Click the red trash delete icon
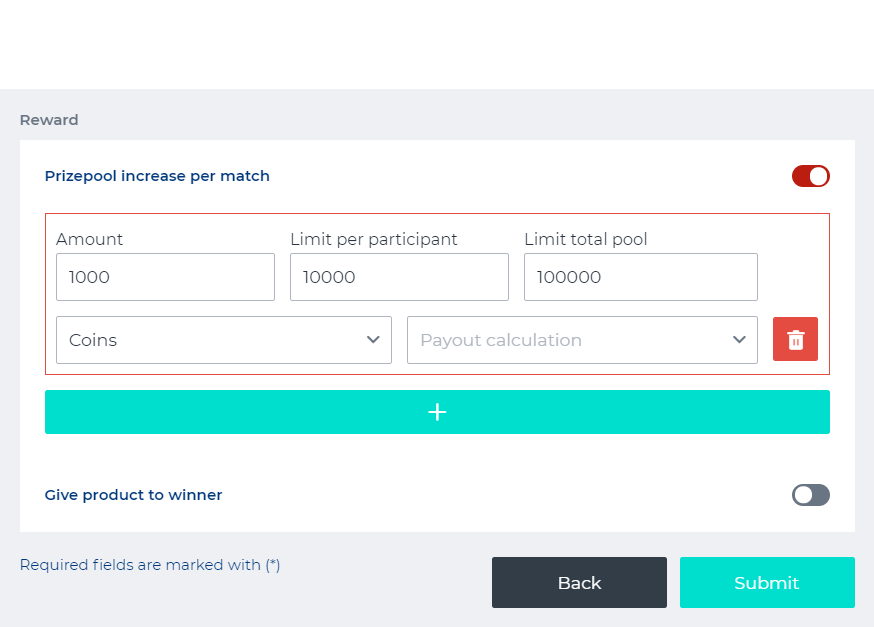The image size is (874, 627). pyautogui.click(x=795, y=339)
